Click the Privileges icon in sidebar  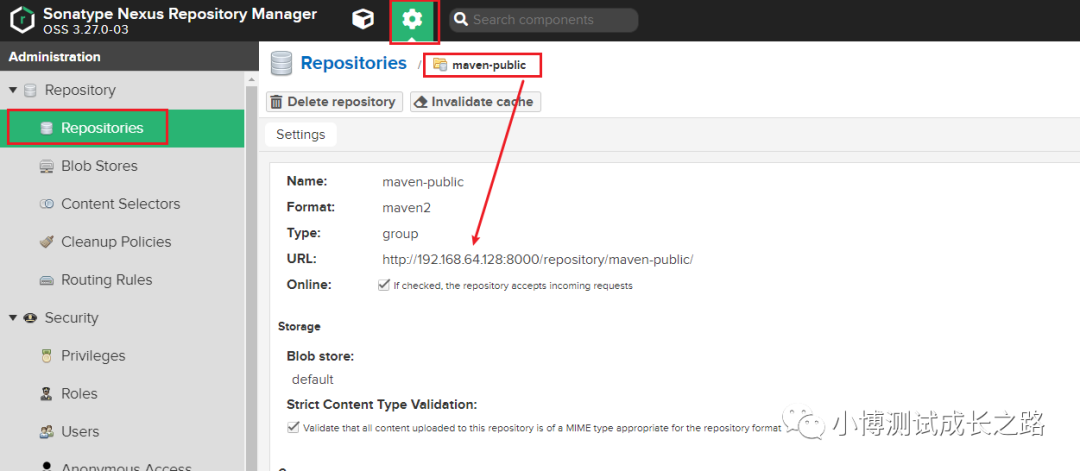46,356
